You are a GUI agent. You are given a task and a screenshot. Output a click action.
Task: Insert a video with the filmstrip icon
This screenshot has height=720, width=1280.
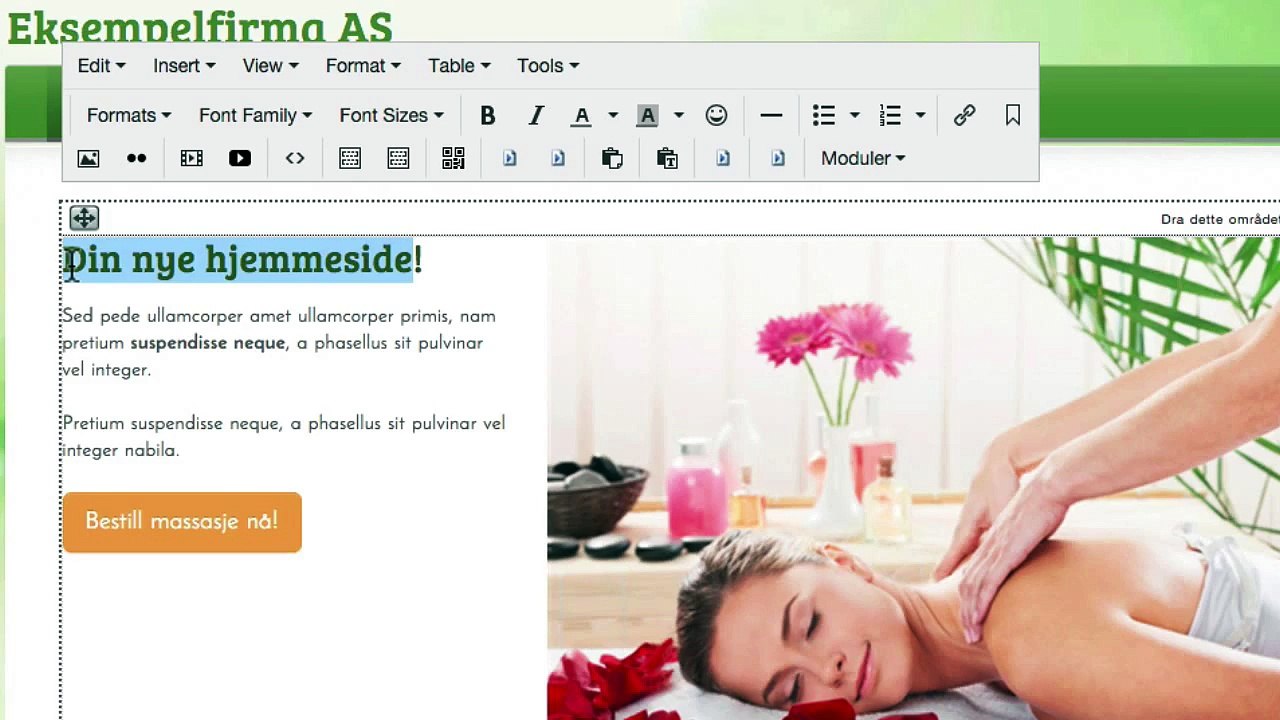[191, 158]
